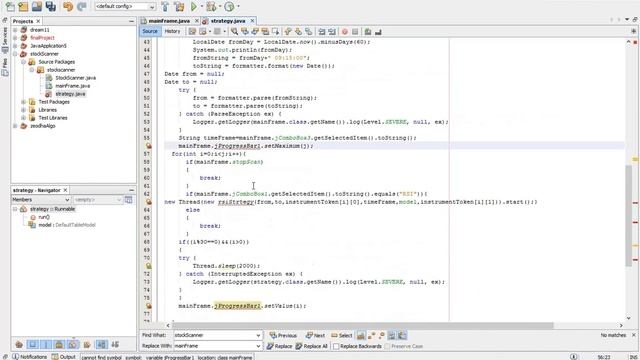Select model field in Navigator
640x360 pixels.
tap(67, 225)
